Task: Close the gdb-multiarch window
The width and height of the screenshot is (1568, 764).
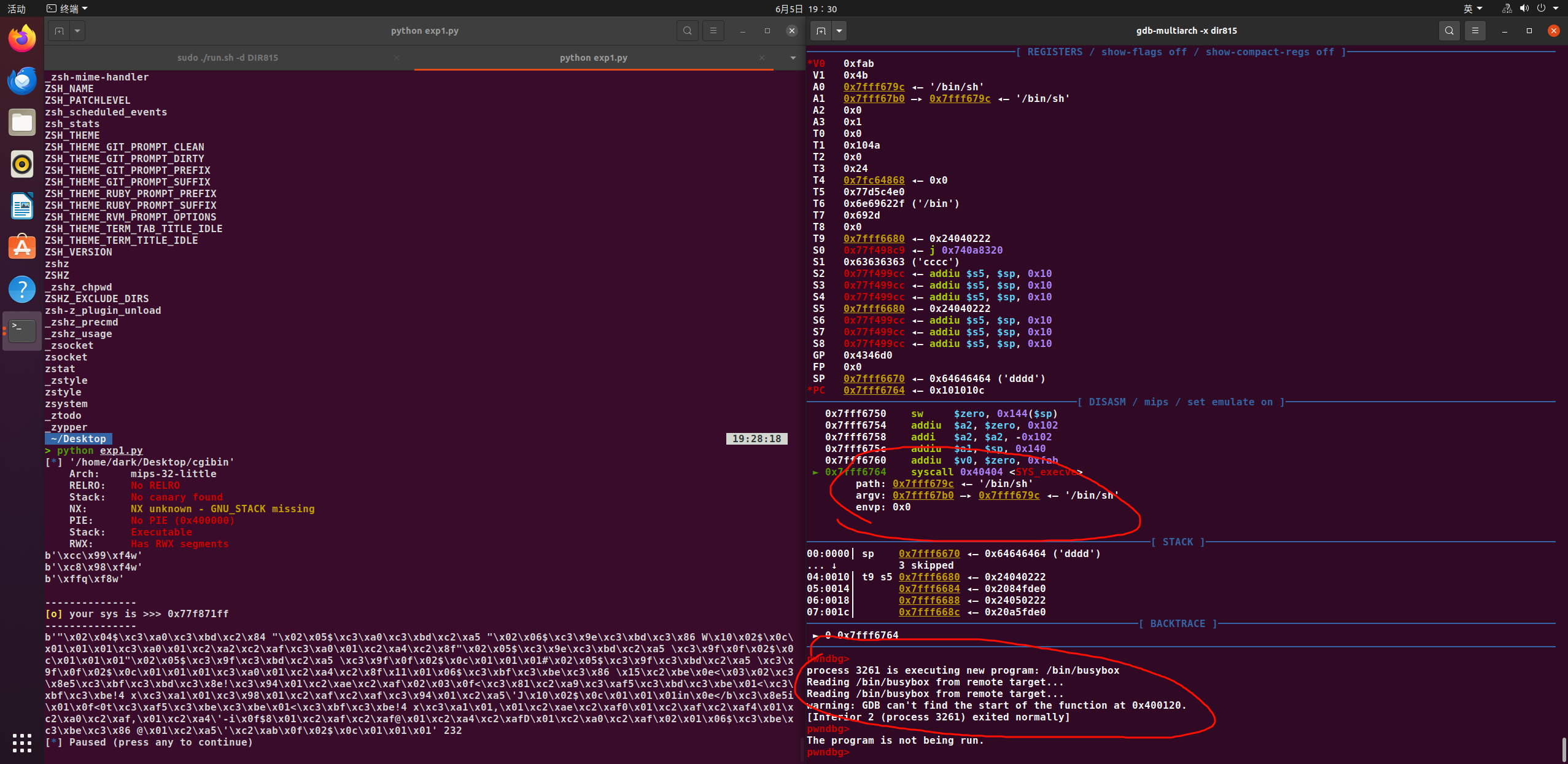Action: 1553,31
